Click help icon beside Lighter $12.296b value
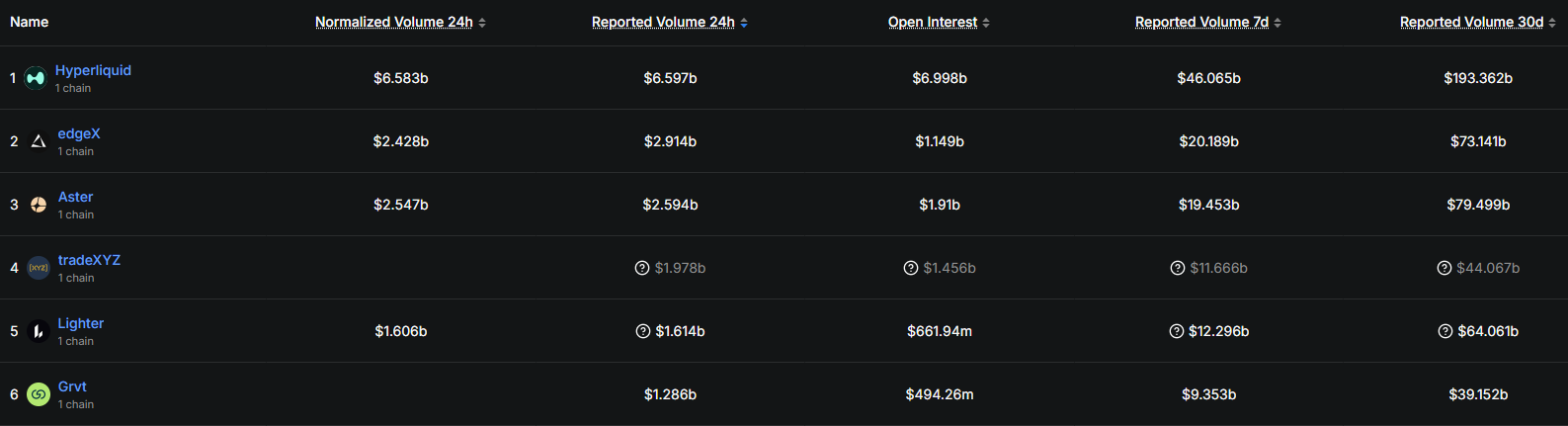 (1177, 331)
